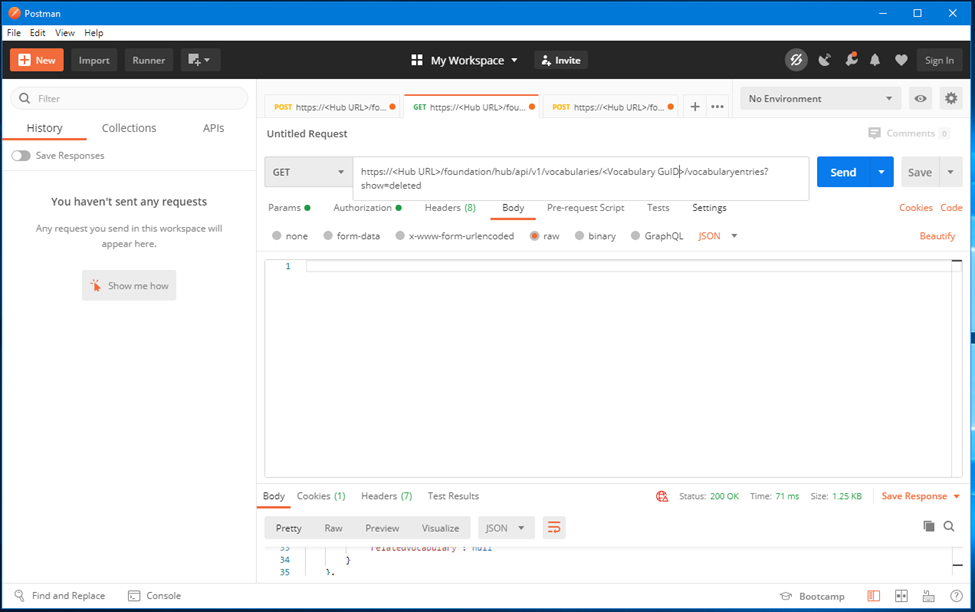Open manage environments gear icon

(x=950, y=99)
